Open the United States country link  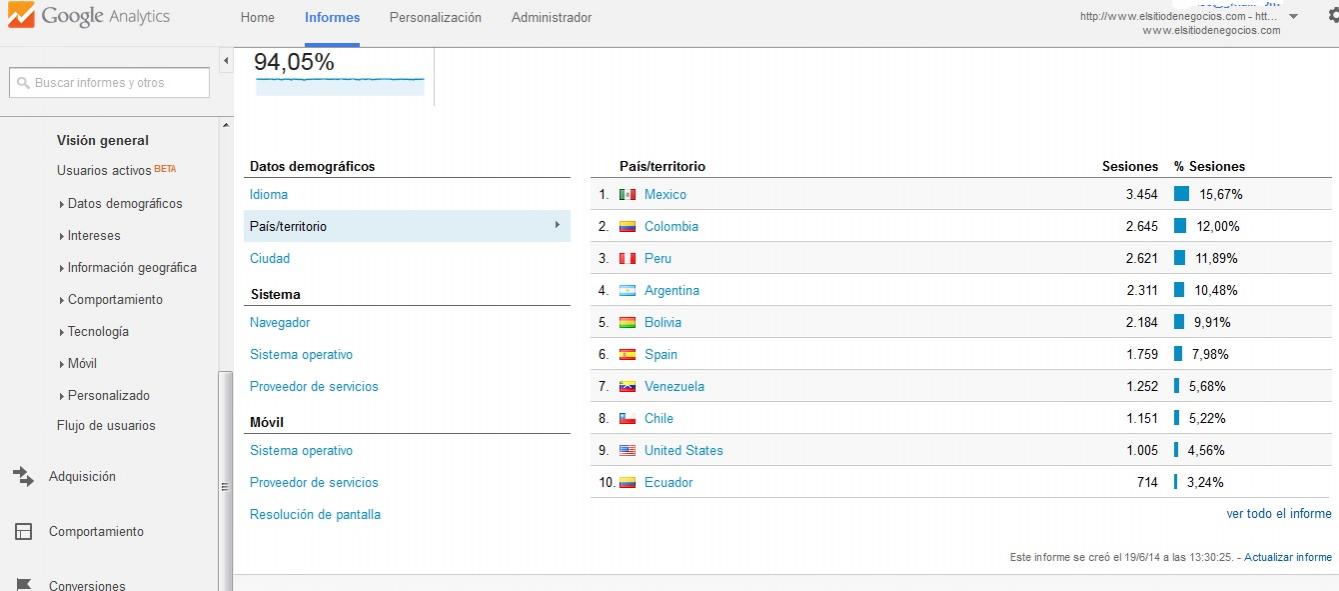pyautogui.click(x=683, y=451)
